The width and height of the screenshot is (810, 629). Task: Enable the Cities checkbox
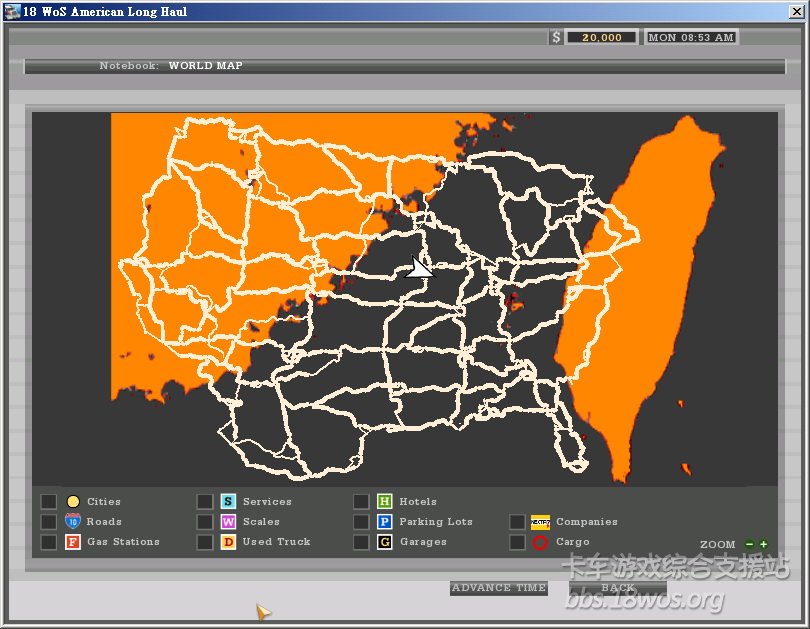(48, 502)
